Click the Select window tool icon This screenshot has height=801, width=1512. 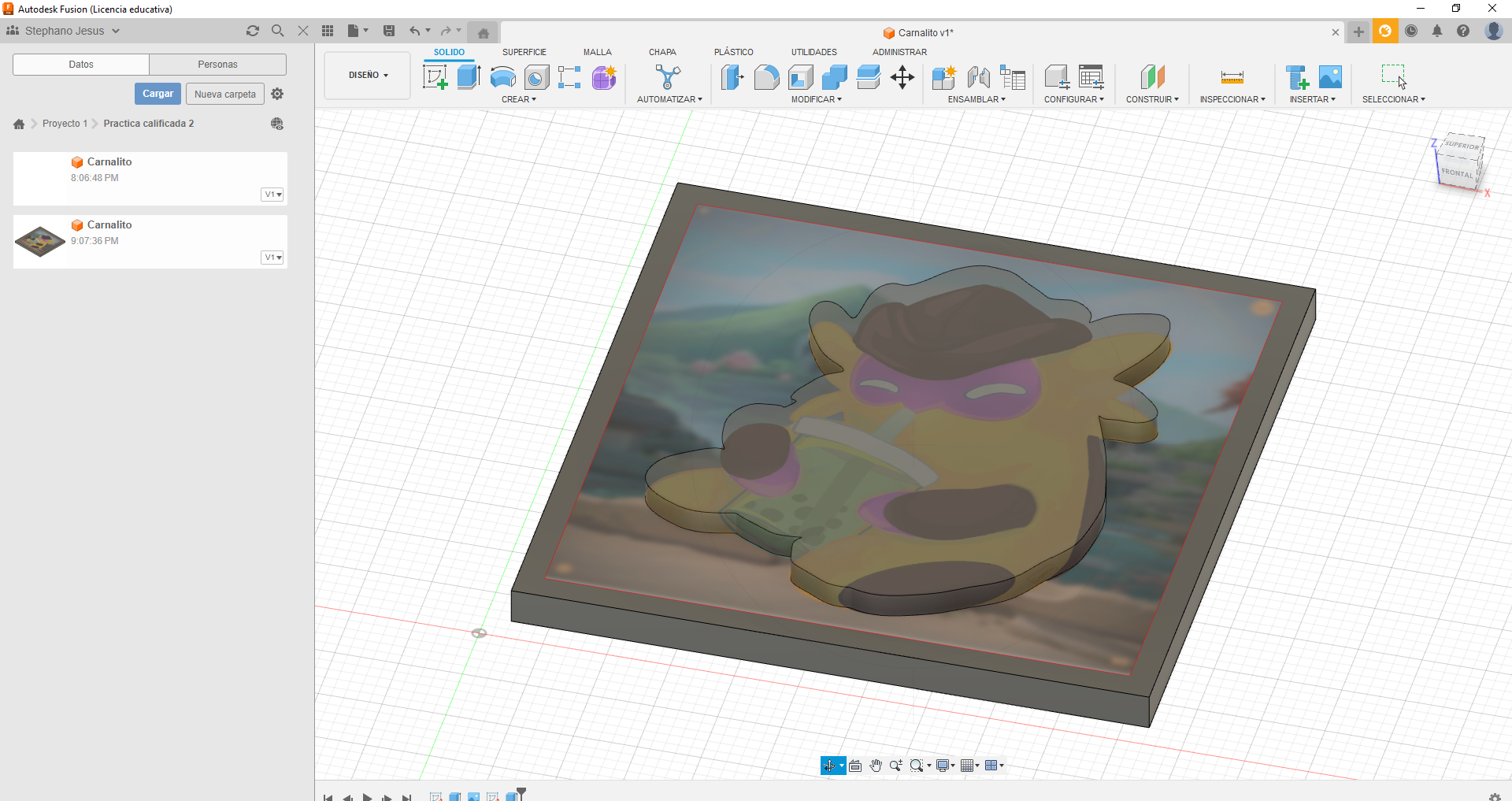point(1394,77)
